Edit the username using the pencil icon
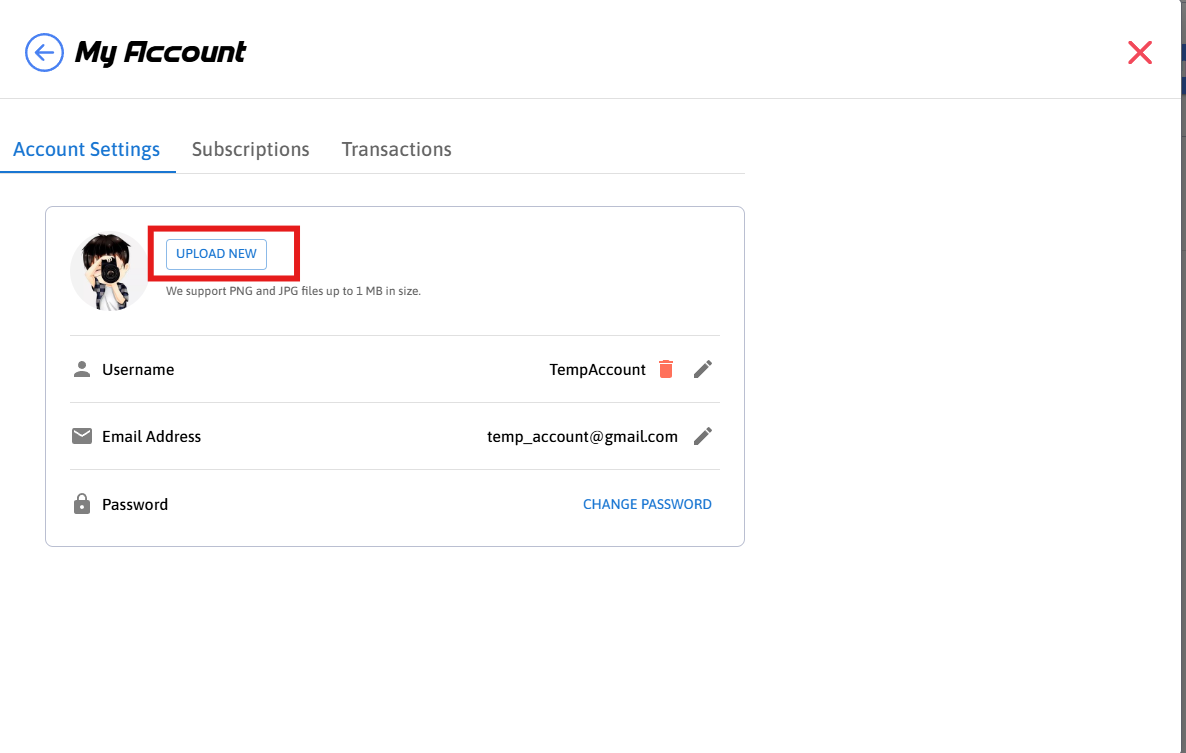1186x753 pixels. point(703,369)
